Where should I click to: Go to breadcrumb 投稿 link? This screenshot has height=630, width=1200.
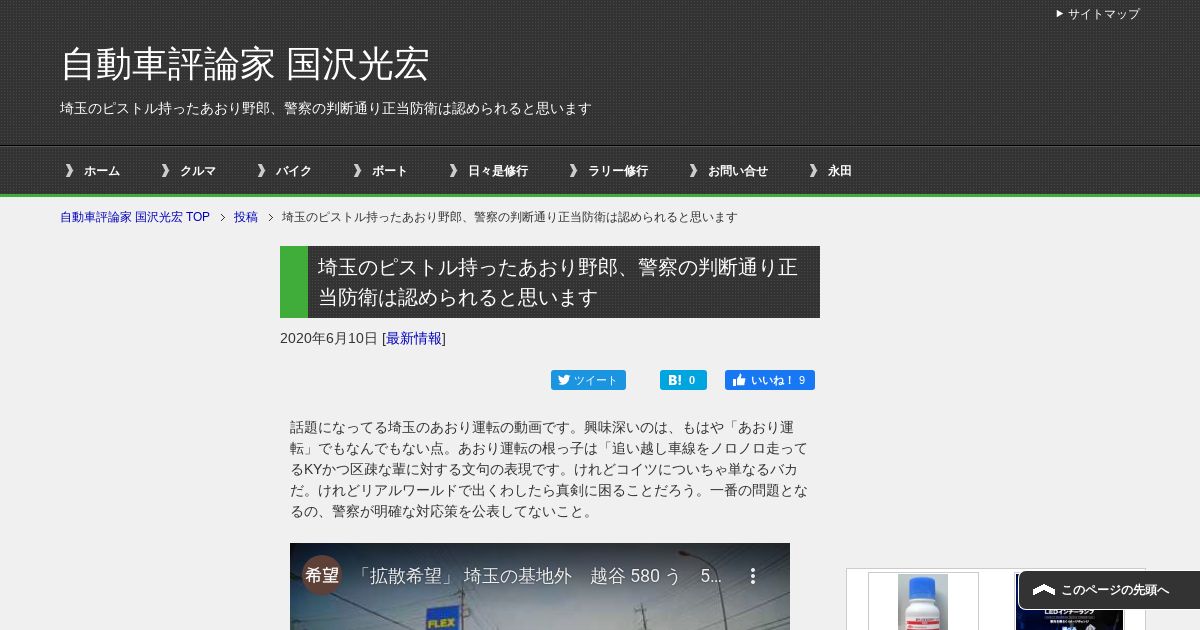click(246, 217)
